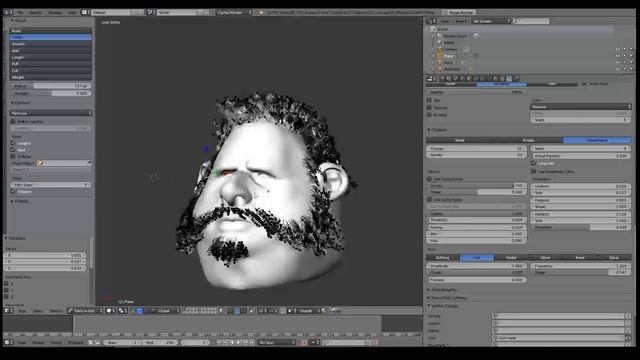Jump to the start frame in timeline
The height and width of the screenshot is (360, 640).
[220, 342]
